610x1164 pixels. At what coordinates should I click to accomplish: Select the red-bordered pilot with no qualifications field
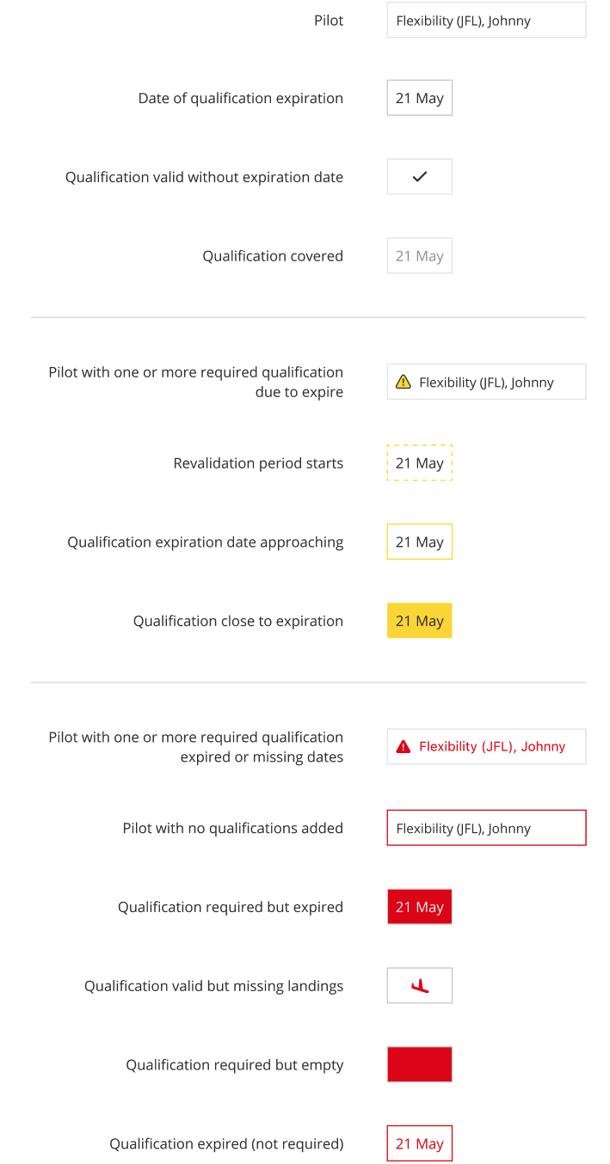pos(486,828)
